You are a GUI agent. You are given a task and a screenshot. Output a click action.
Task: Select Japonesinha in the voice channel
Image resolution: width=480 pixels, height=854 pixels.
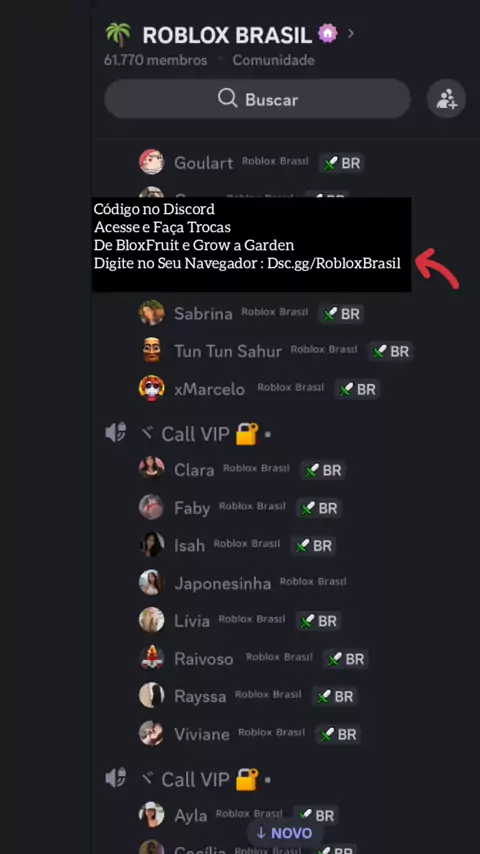coord(243,583)
